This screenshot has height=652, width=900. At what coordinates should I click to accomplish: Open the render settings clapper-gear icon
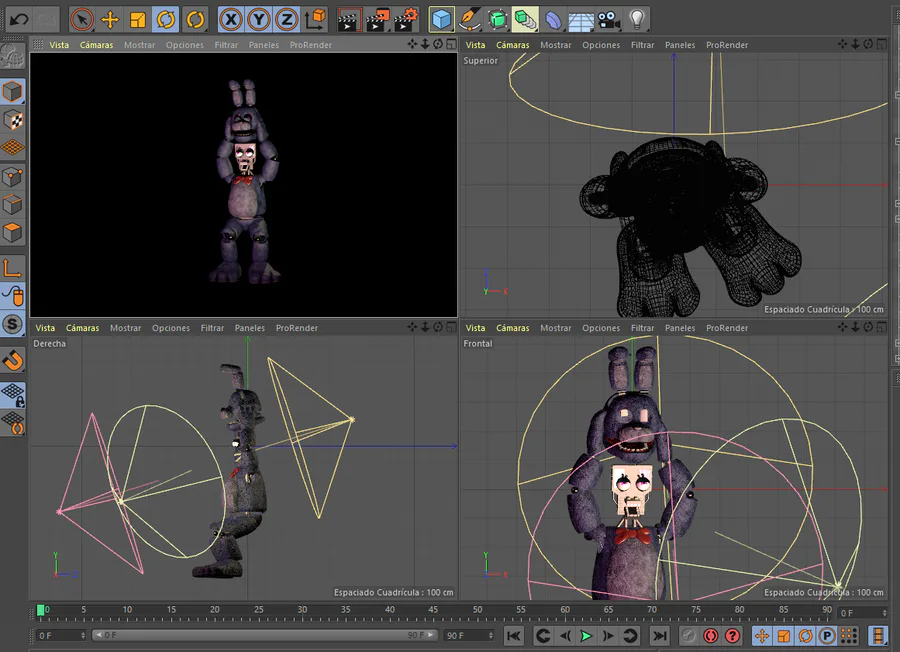(406, 20)
